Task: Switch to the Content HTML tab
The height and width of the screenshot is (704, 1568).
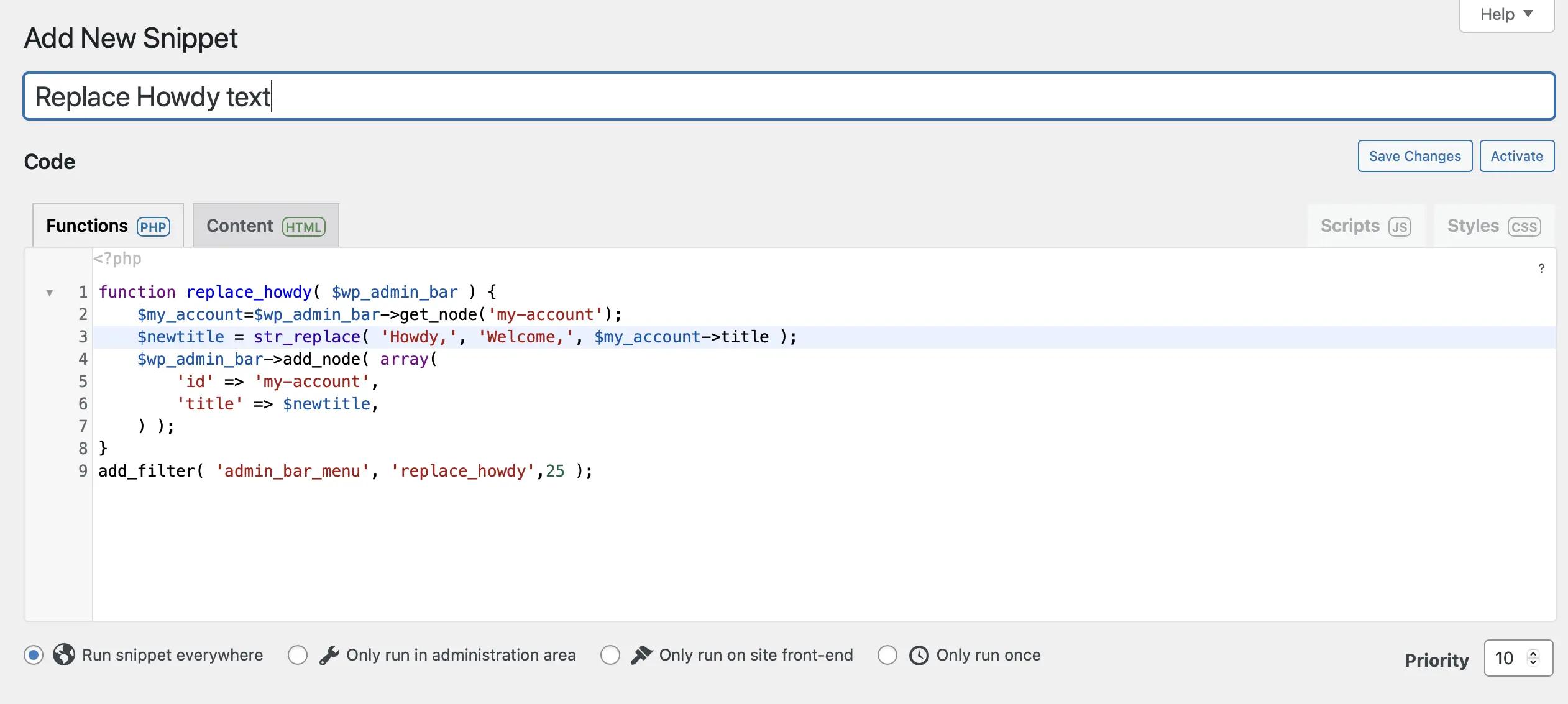Action: (x=264, y=225)
